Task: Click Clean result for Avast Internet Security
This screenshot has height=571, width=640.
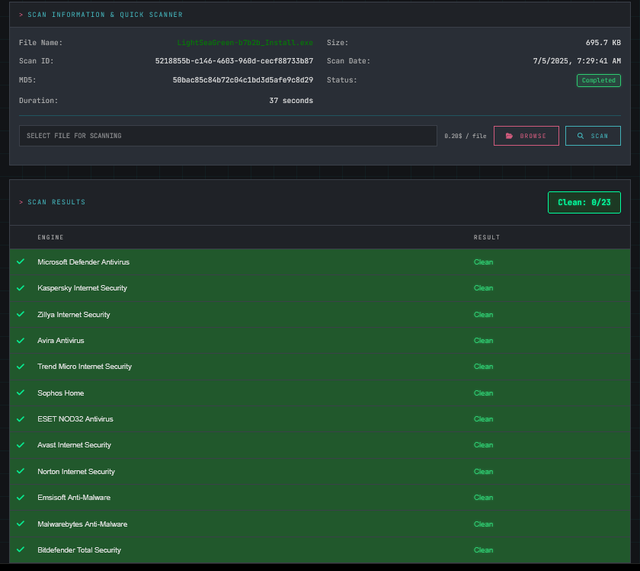Action: [x=483, y=445]
